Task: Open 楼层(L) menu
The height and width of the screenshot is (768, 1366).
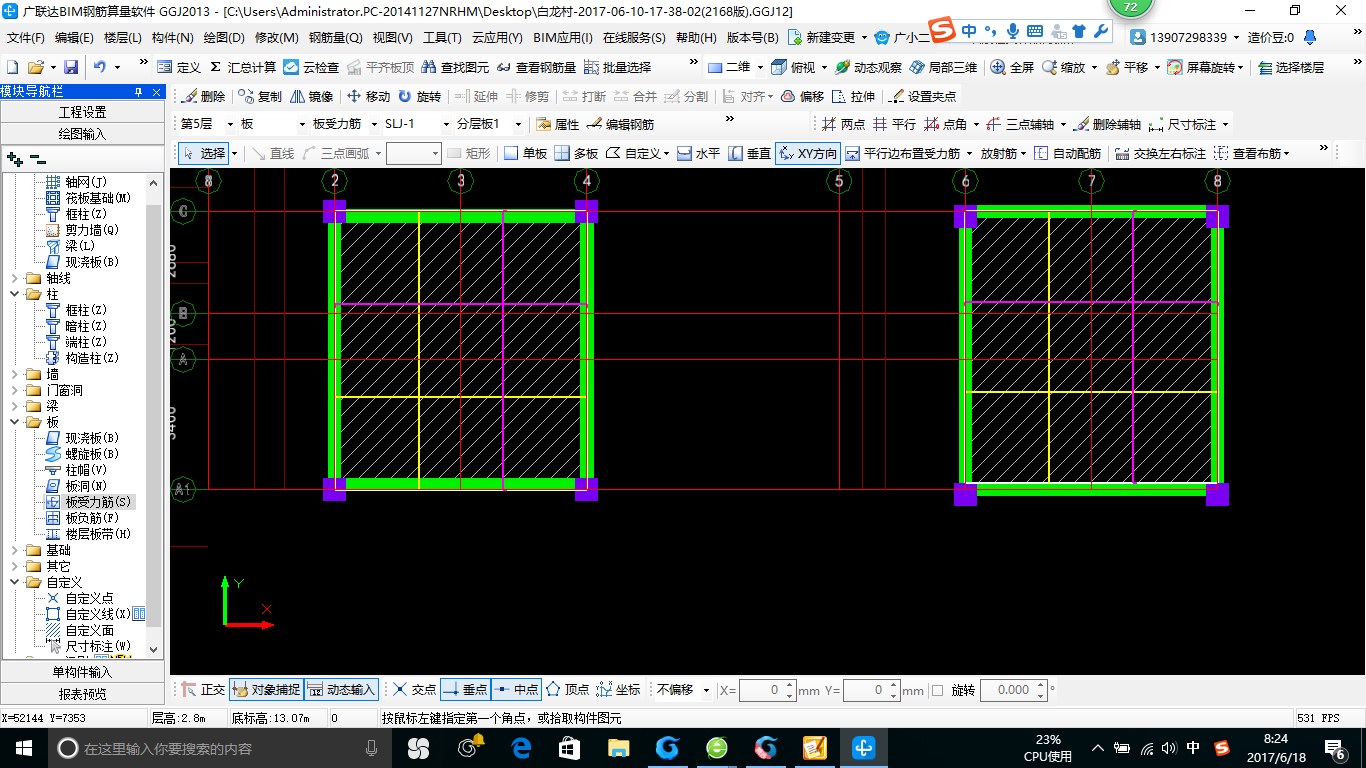Action: pos(123,38)
